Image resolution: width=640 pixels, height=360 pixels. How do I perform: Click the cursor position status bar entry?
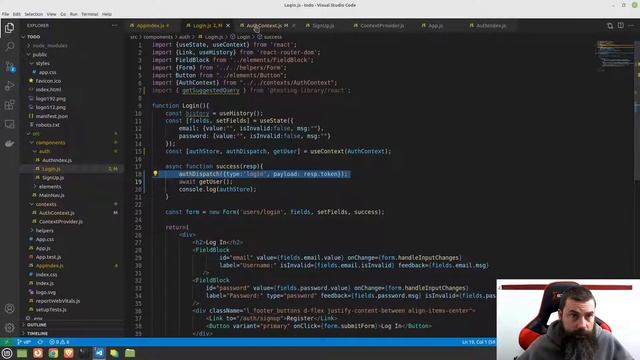click(x=478, y=342)
